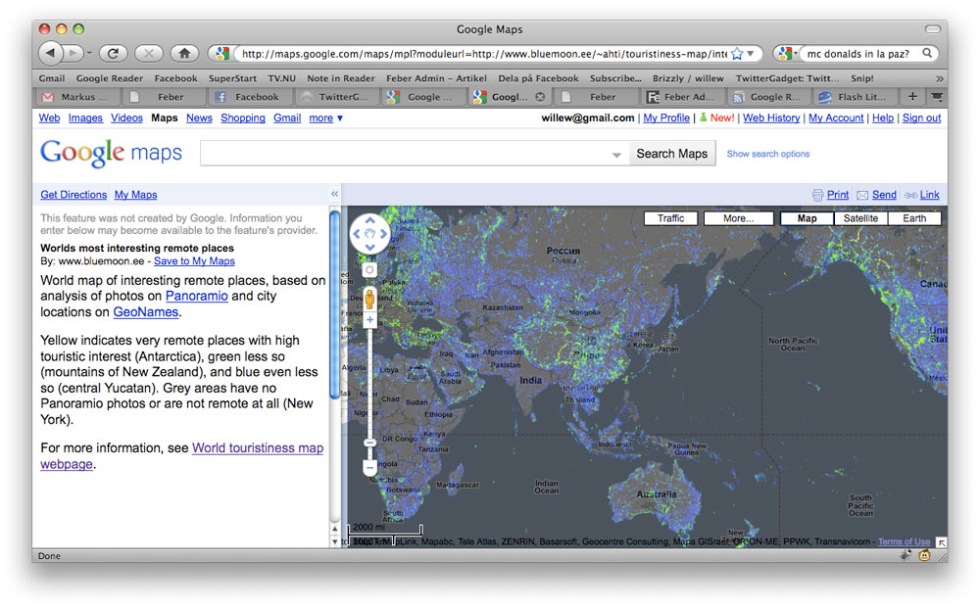
Task: Click the pan control hand icon
Action: [x=369, y=235]
